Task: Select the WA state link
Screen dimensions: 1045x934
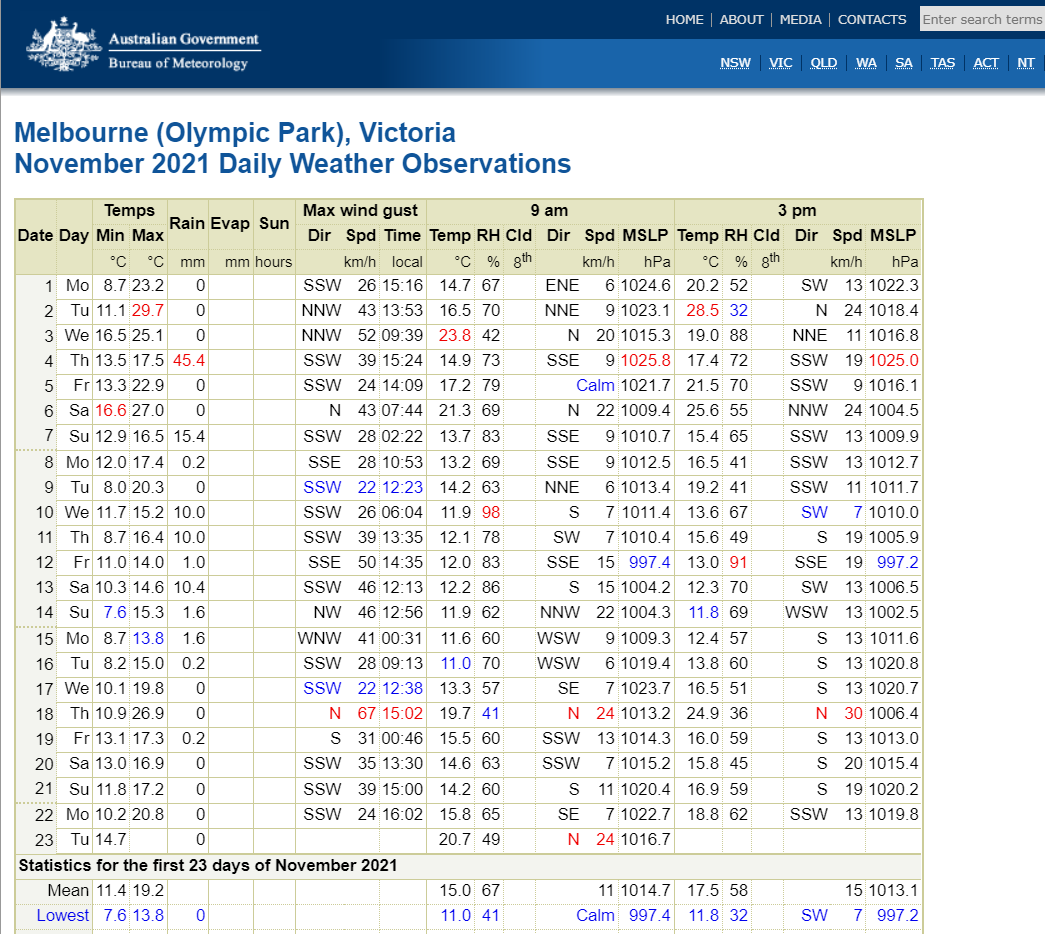Action: (x=866, y=63)
